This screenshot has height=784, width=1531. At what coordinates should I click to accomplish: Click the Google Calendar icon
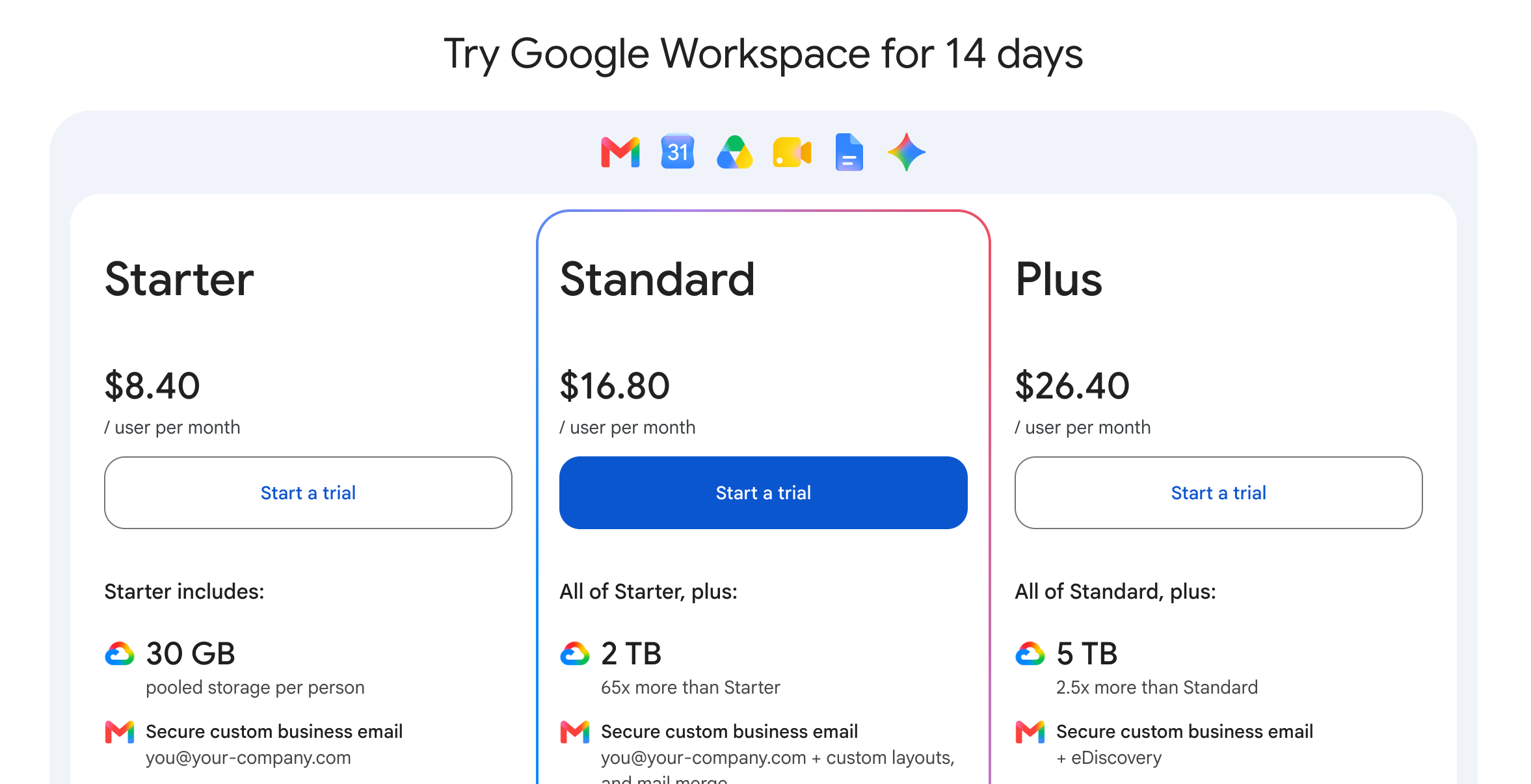point(678,152)
